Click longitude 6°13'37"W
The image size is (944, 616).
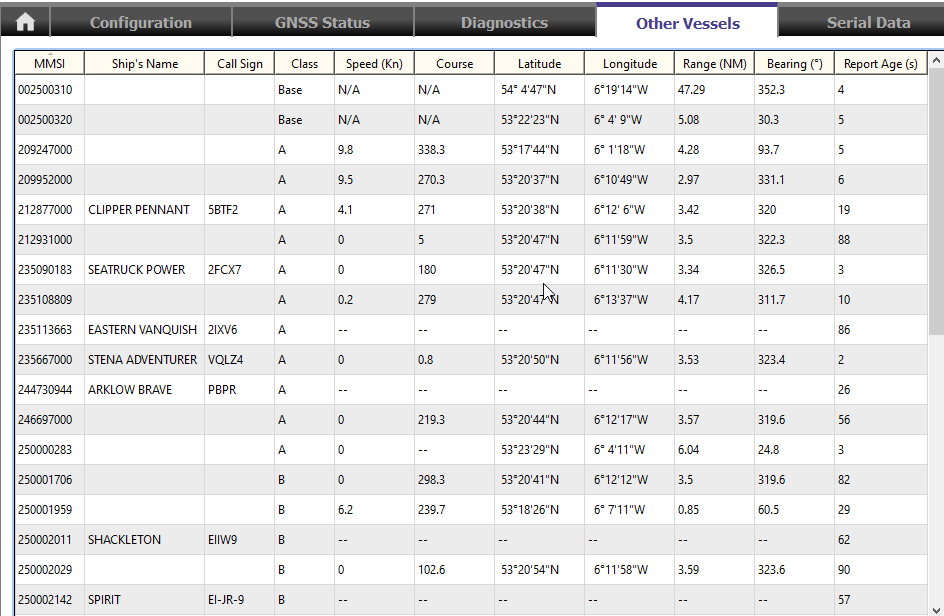621,300
